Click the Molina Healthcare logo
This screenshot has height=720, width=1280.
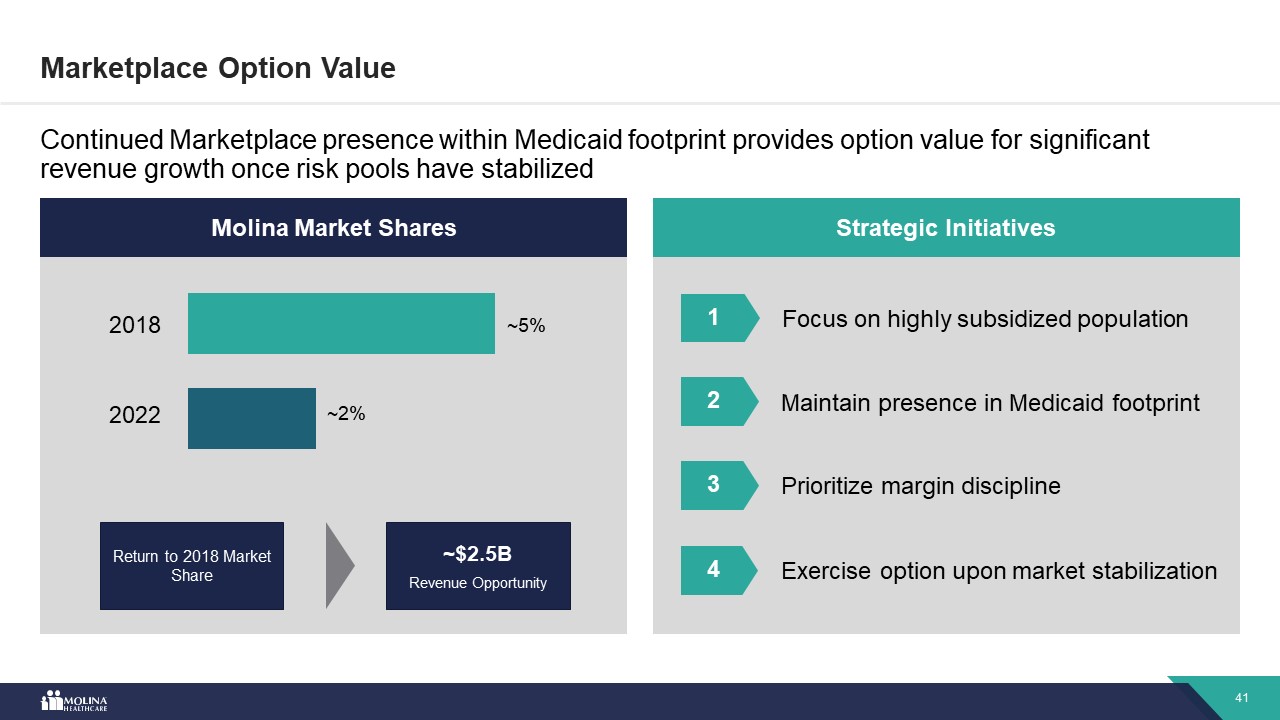(74, 701)
